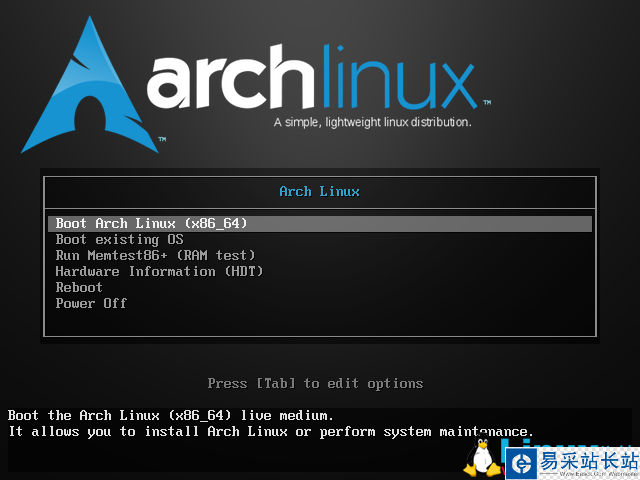Click 'Boot the Arch Linux (x86_64) live medium.' text
Viewport: 640px width, 480px height.
171,416
